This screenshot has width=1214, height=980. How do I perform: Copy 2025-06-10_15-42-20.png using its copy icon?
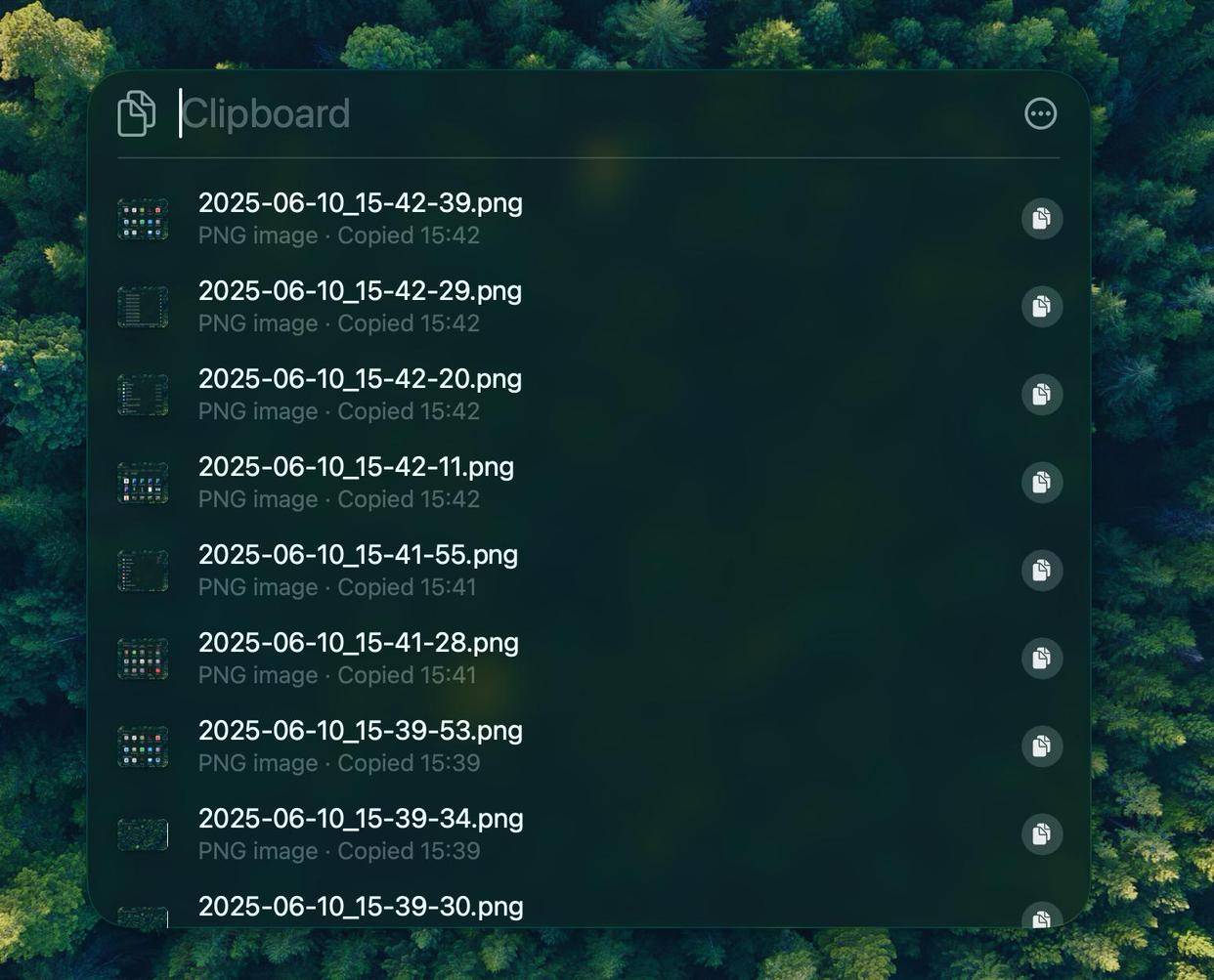point(1042,394)
